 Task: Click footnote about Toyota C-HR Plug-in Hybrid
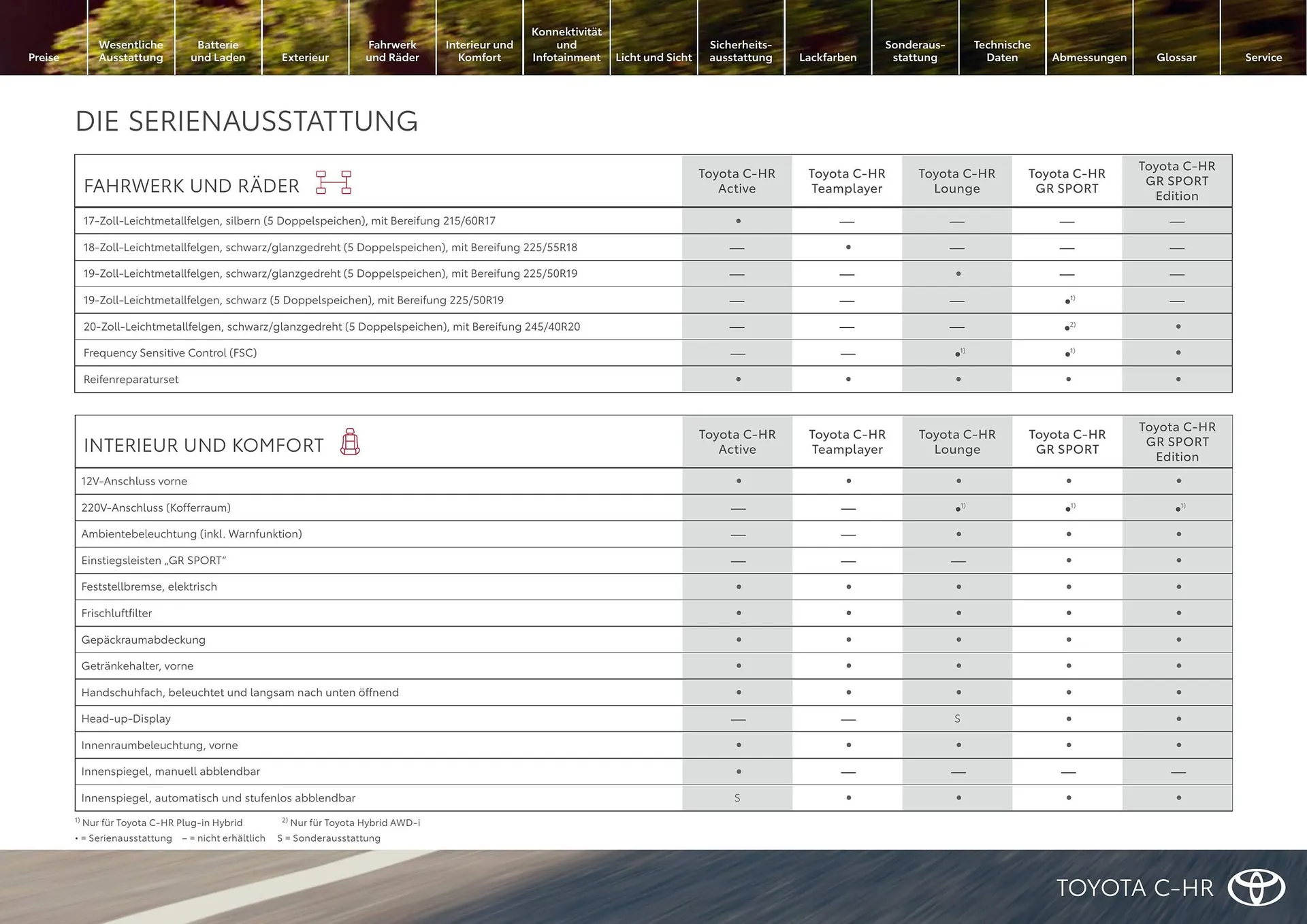pyautogui.click(x=157, y=823)
